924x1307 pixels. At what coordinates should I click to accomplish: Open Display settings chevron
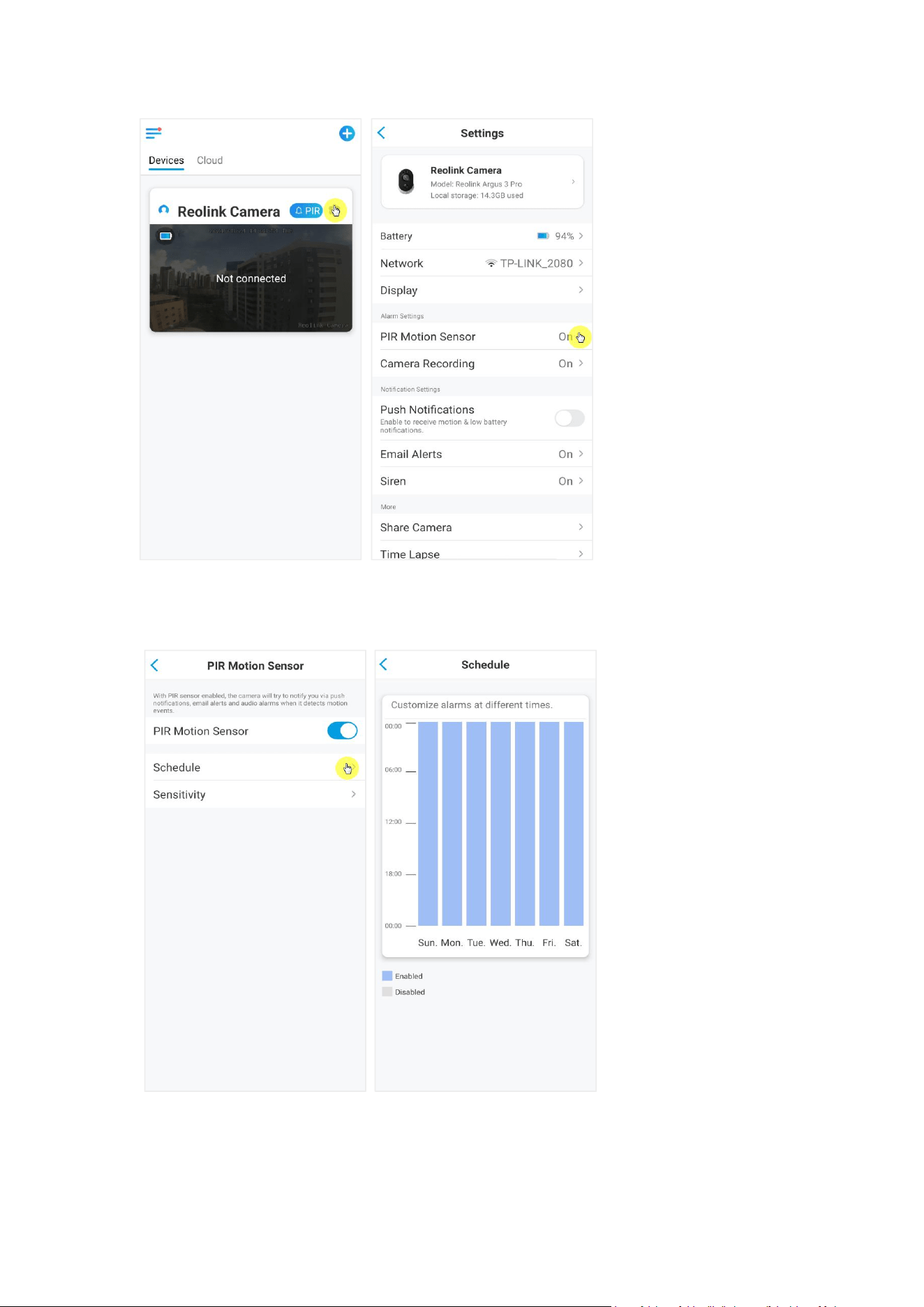coord(581,290)
